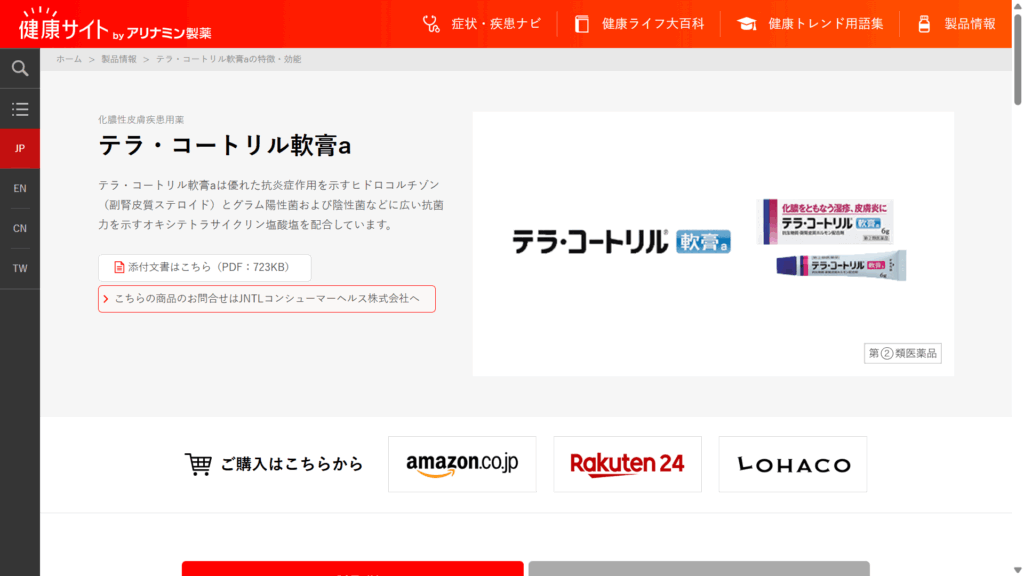This screenshot has height=576, width=1024.
Task: Switch language to TW
Action: click(x=20, y=268)
